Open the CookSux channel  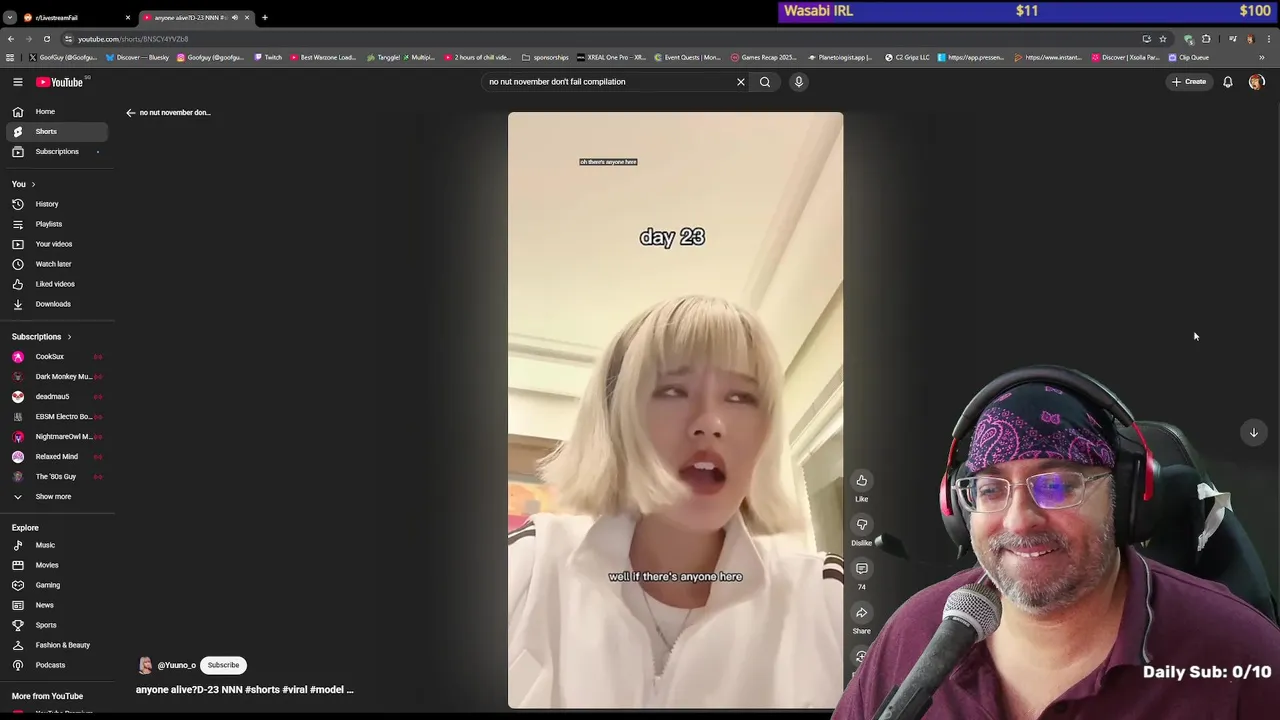tap(57, 357)
